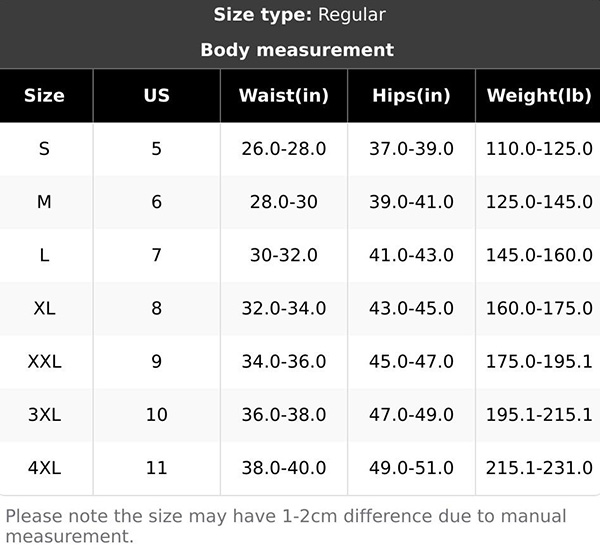Click hips value 41.0-43.0
Image resolution: width=600 pixels, height=550 pixels.
coord(411,255)
